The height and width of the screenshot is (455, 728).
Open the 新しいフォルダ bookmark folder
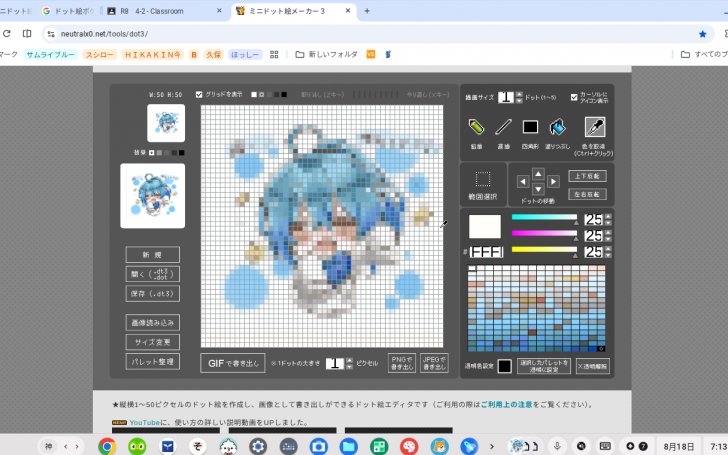tap(327, 55)
